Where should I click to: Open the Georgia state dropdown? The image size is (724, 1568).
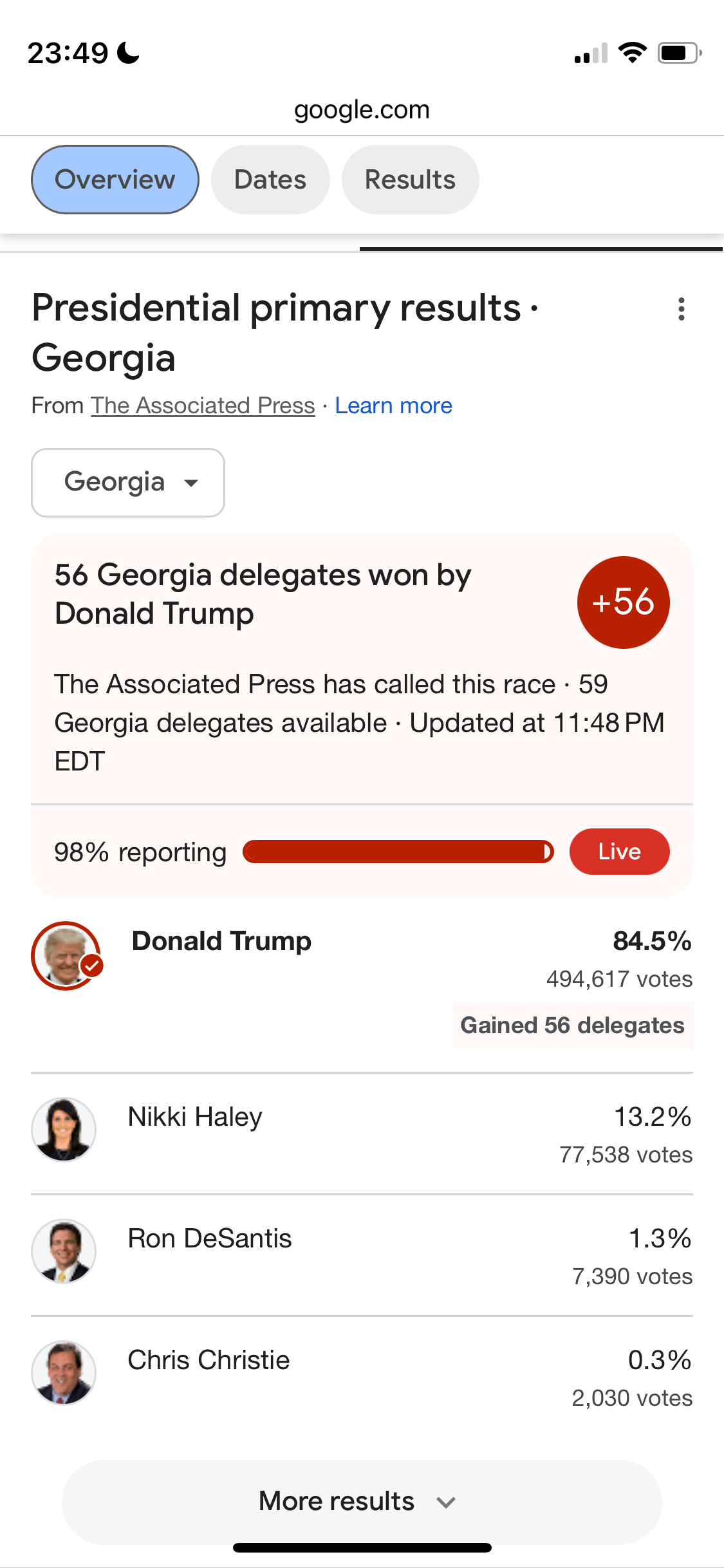[x=128, y=482]
